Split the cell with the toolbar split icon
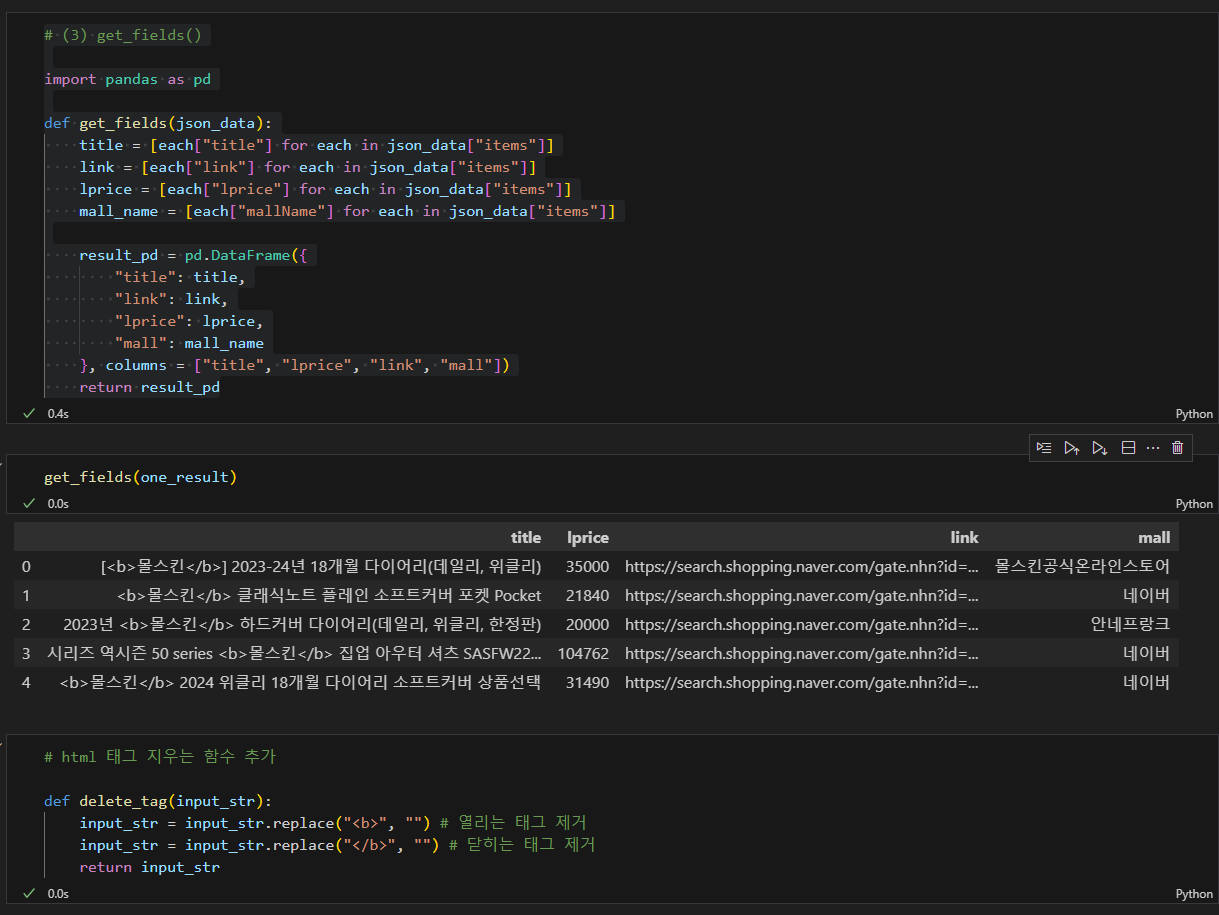Image resolution: width=1219 pixels, height=915 pixels. pyautogui.click(x=1128, y=448)
